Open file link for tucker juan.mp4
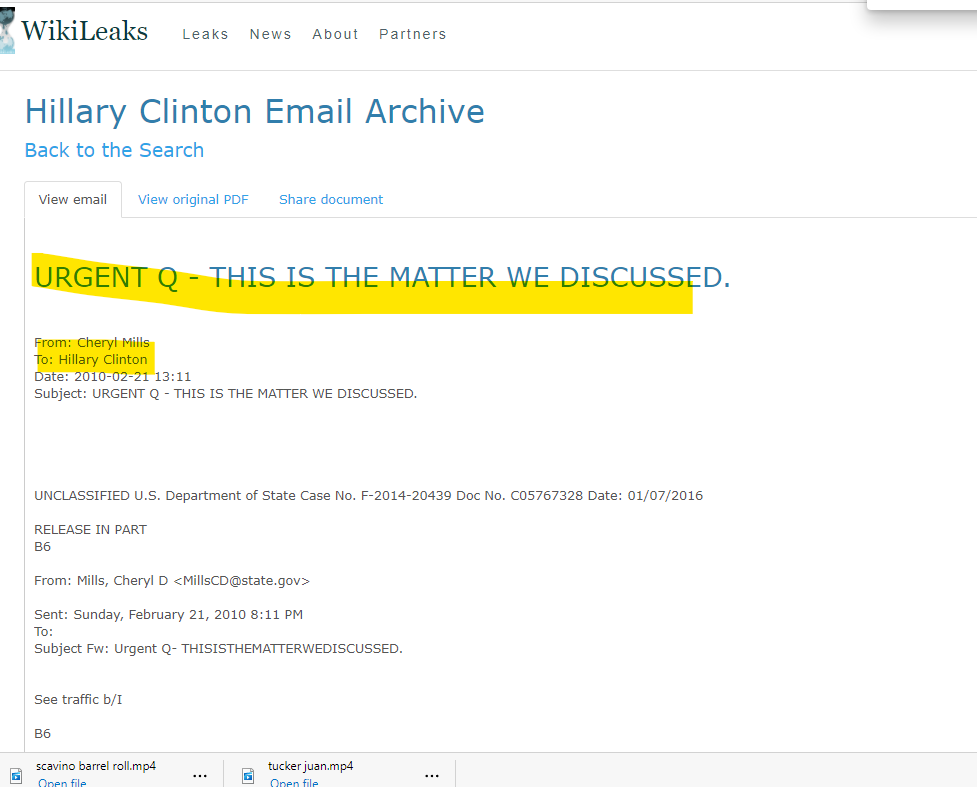977x787 pixels. pos(294,783)
